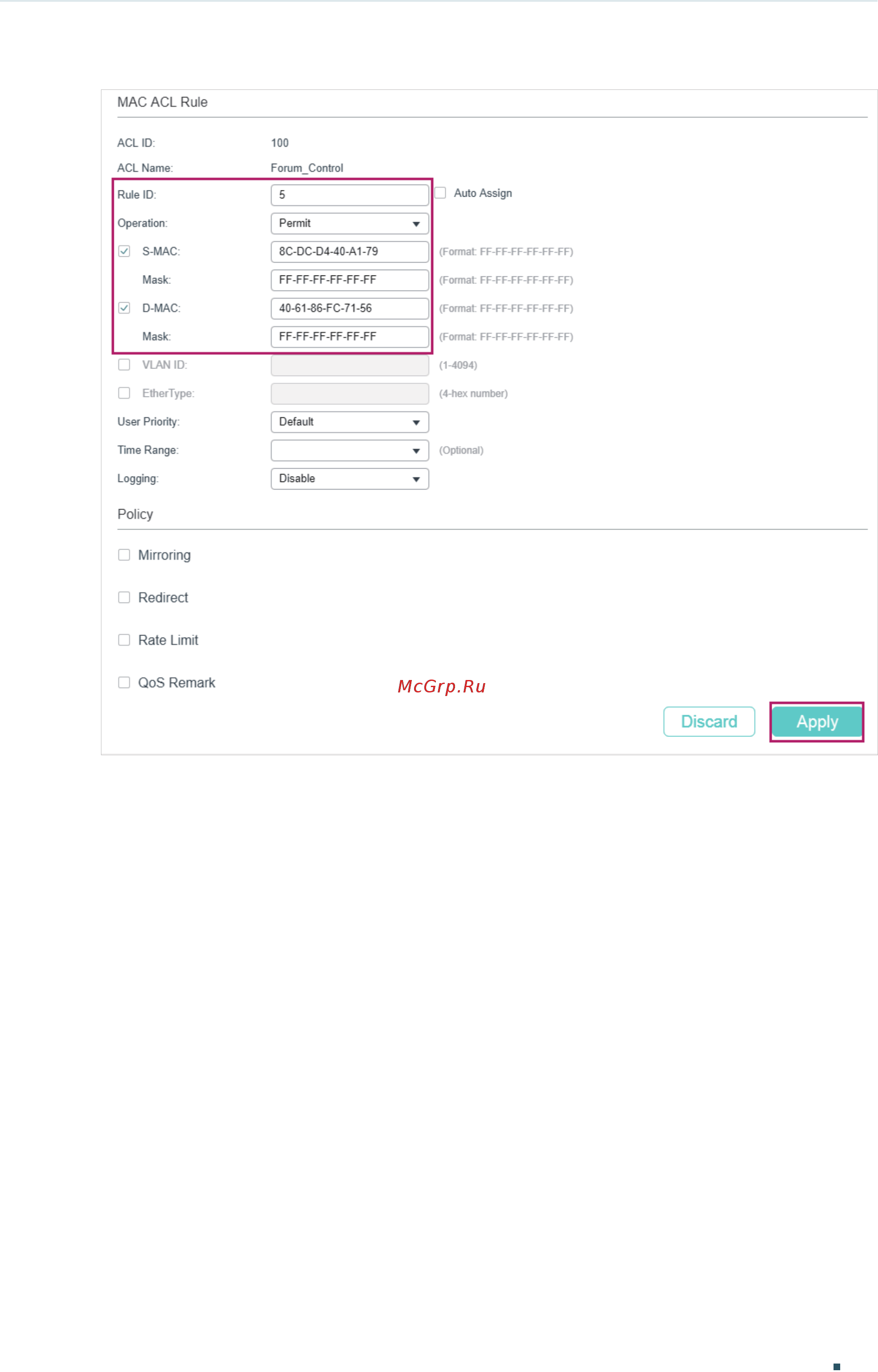Screen dimensions: 878x1372
Task: Click the ACL Name value Forum_Control
Action: pos(307,168)
